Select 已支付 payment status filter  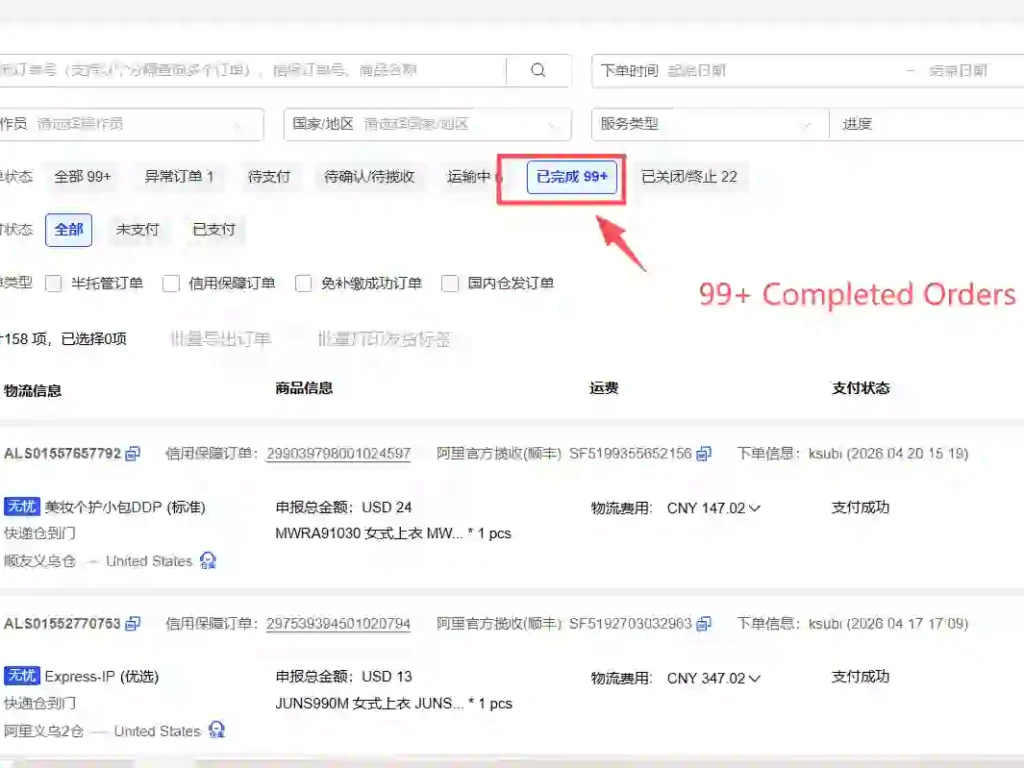pos(214,230)
